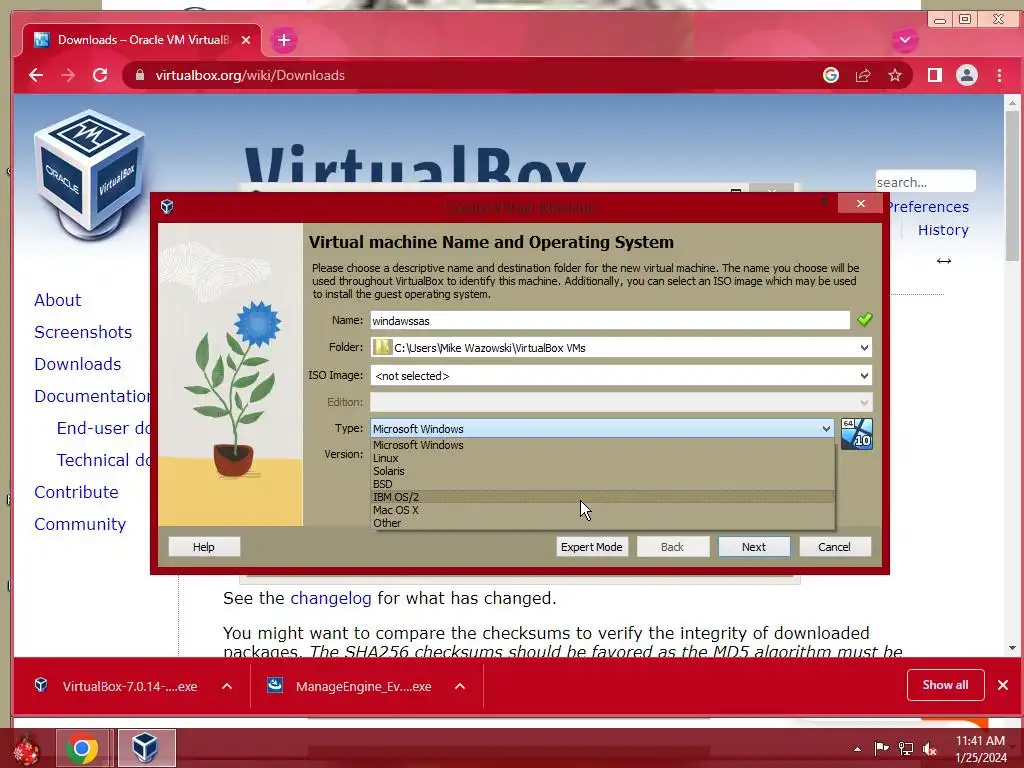Image resolution: width=1024 pixels, height=768 pixels.
Task: Select Other in the type list
Action: click(602, 523)
